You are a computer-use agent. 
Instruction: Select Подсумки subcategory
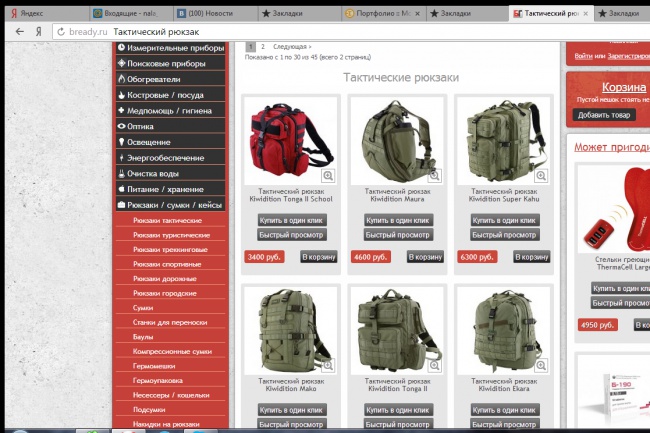[149, 409]
